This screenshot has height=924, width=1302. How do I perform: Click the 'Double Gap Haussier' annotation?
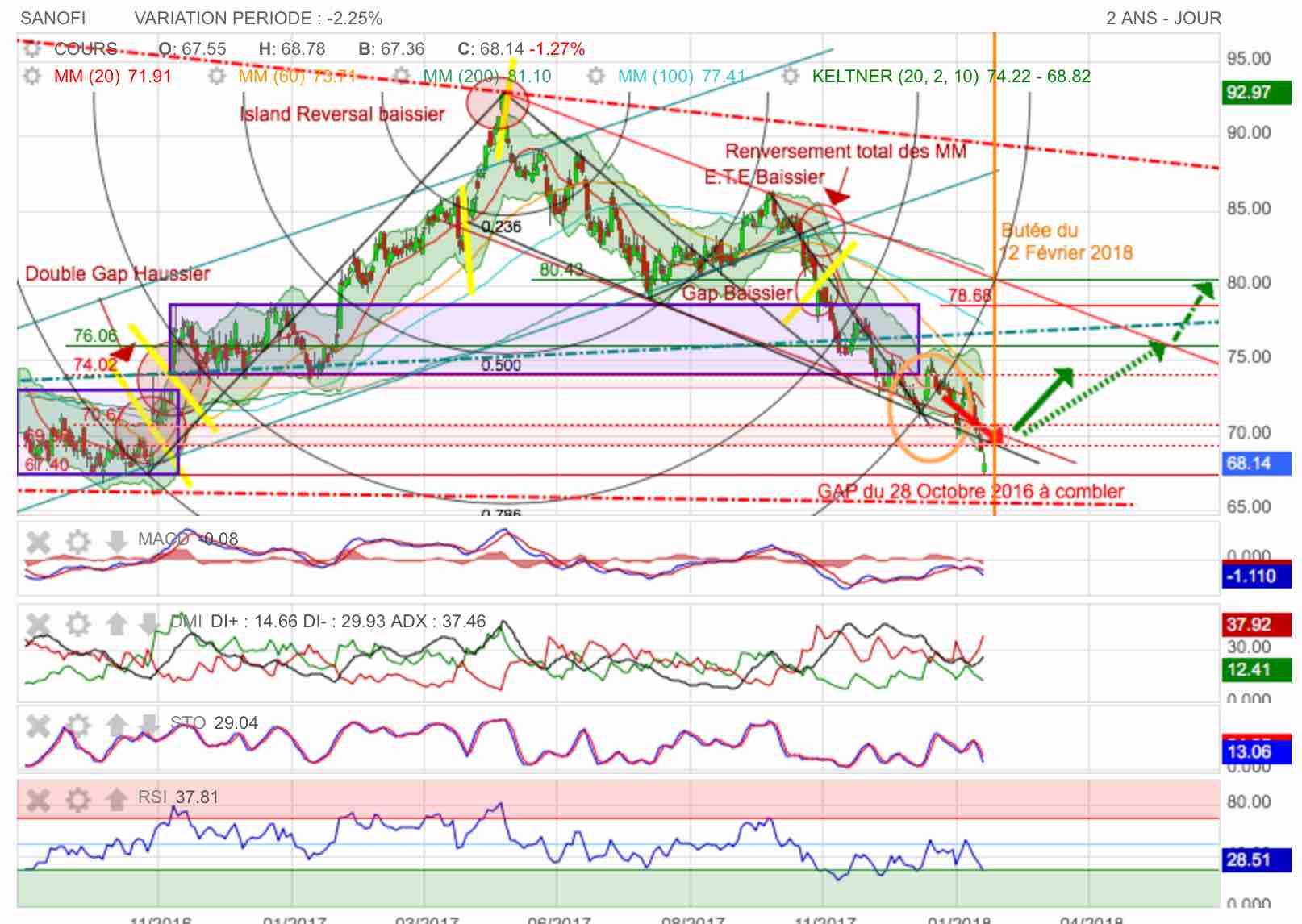tap(117, 274)
